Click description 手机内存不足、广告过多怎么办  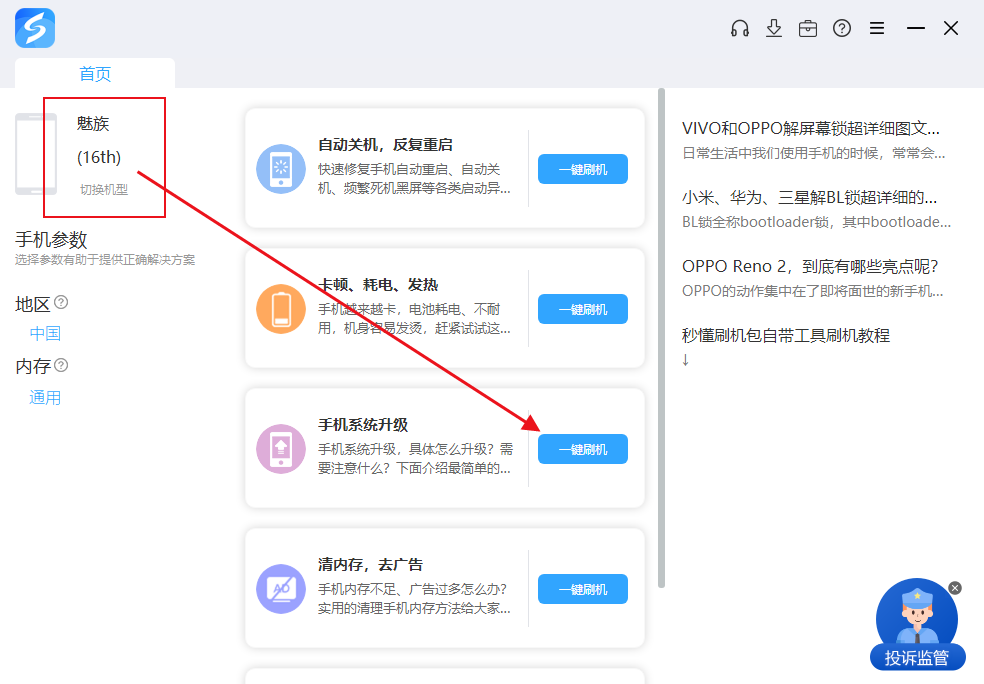tap(414, 599)
